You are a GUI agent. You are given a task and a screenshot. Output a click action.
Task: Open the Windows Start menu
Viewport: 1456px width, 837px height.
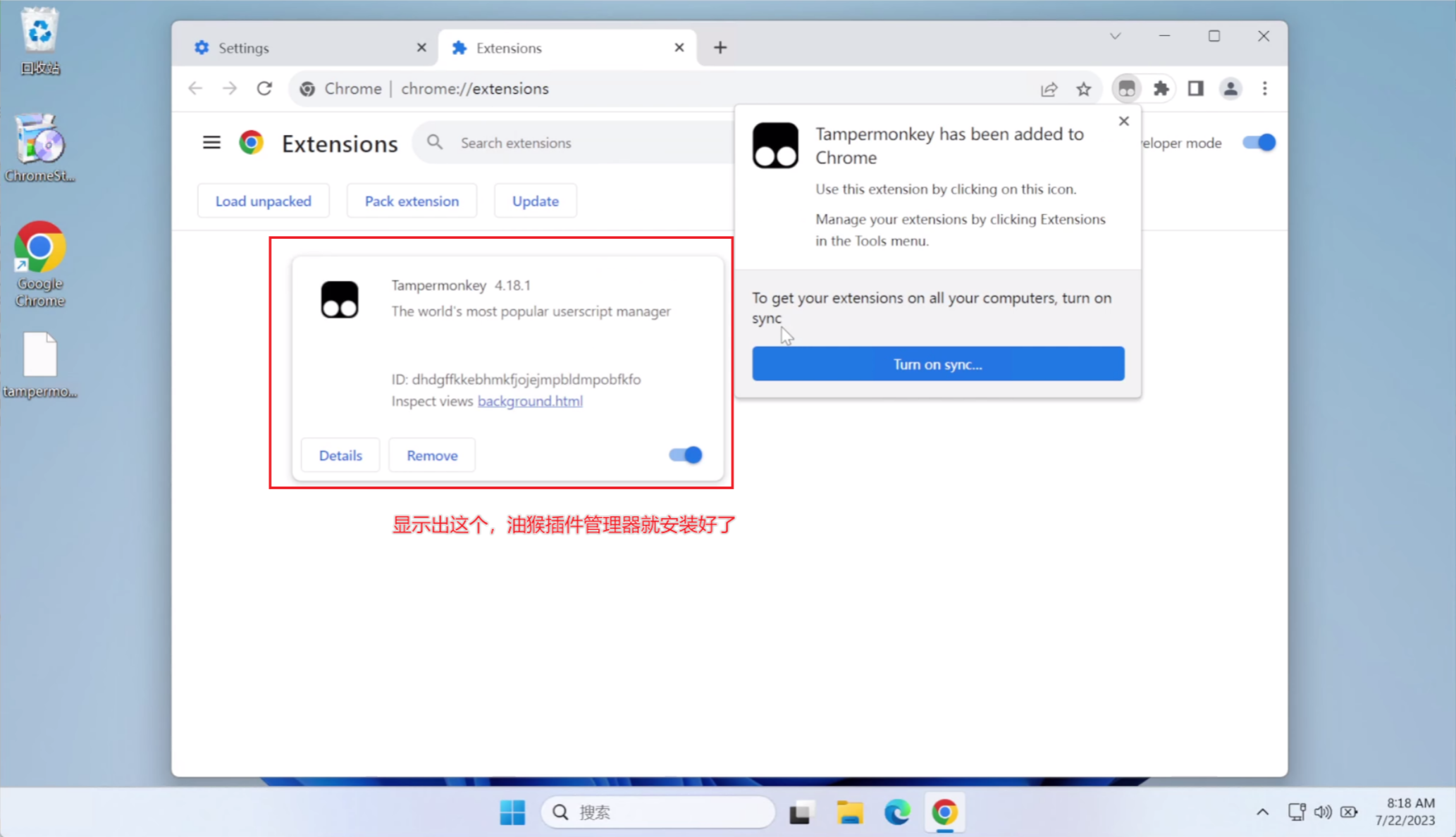coord(512,812)
